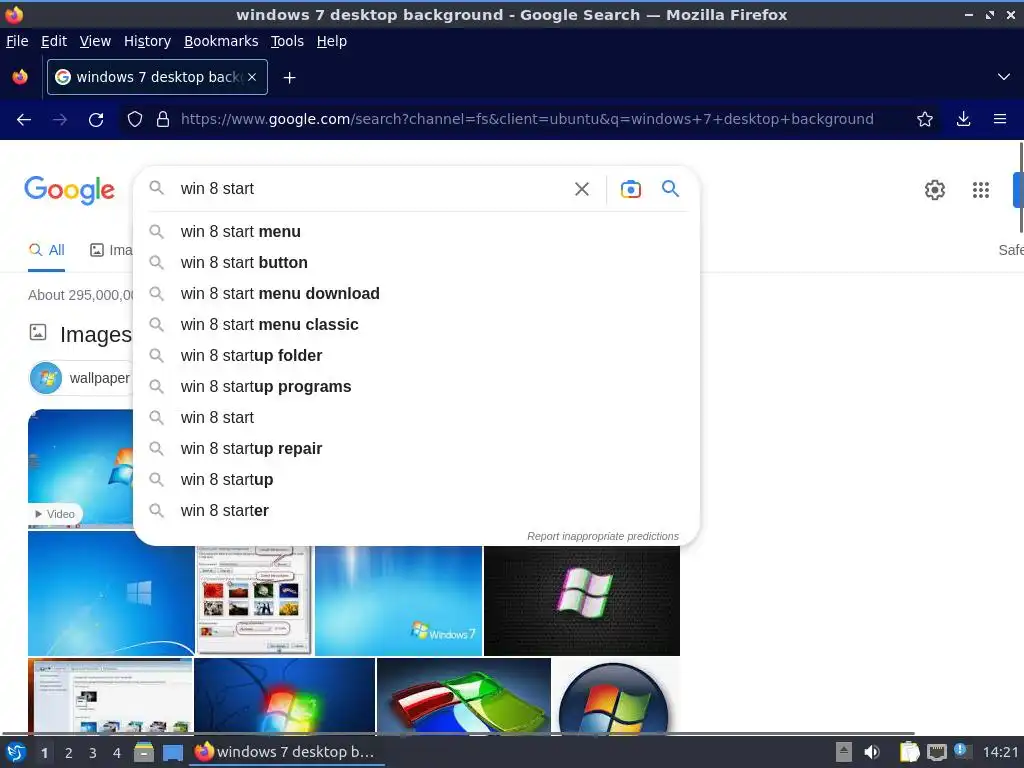The height and width of the screenshot is (768, 1024).
Task: Click the show desktop icon in taskbar
Action: (x=172, y=753)
